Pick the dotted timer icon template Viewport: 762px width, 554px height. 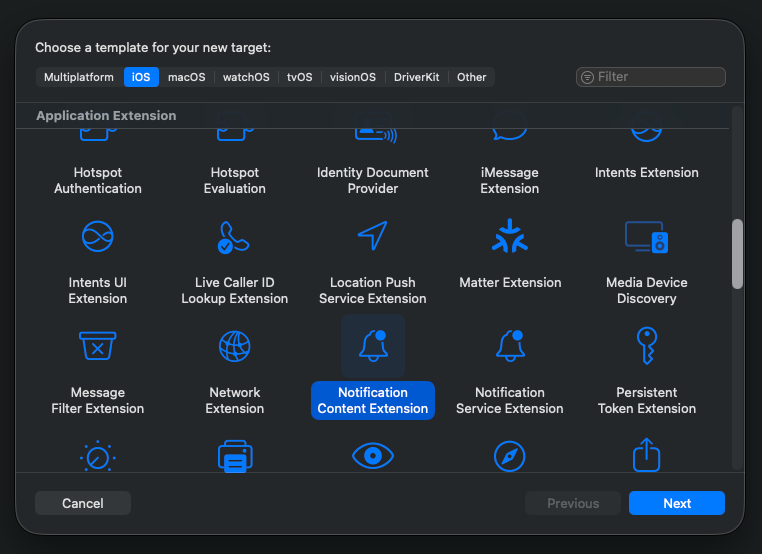click(x=98, y=456)
